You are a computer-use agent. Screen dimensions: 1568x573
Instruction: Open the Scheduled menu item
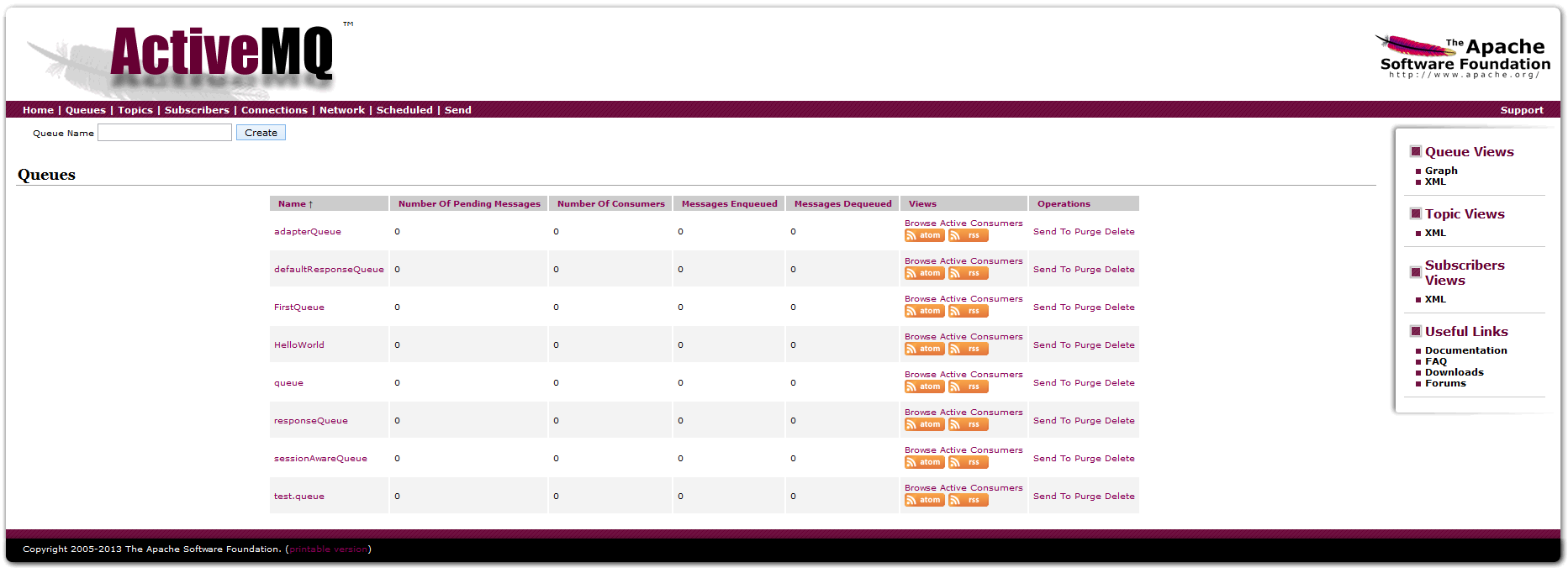point(404,110)
